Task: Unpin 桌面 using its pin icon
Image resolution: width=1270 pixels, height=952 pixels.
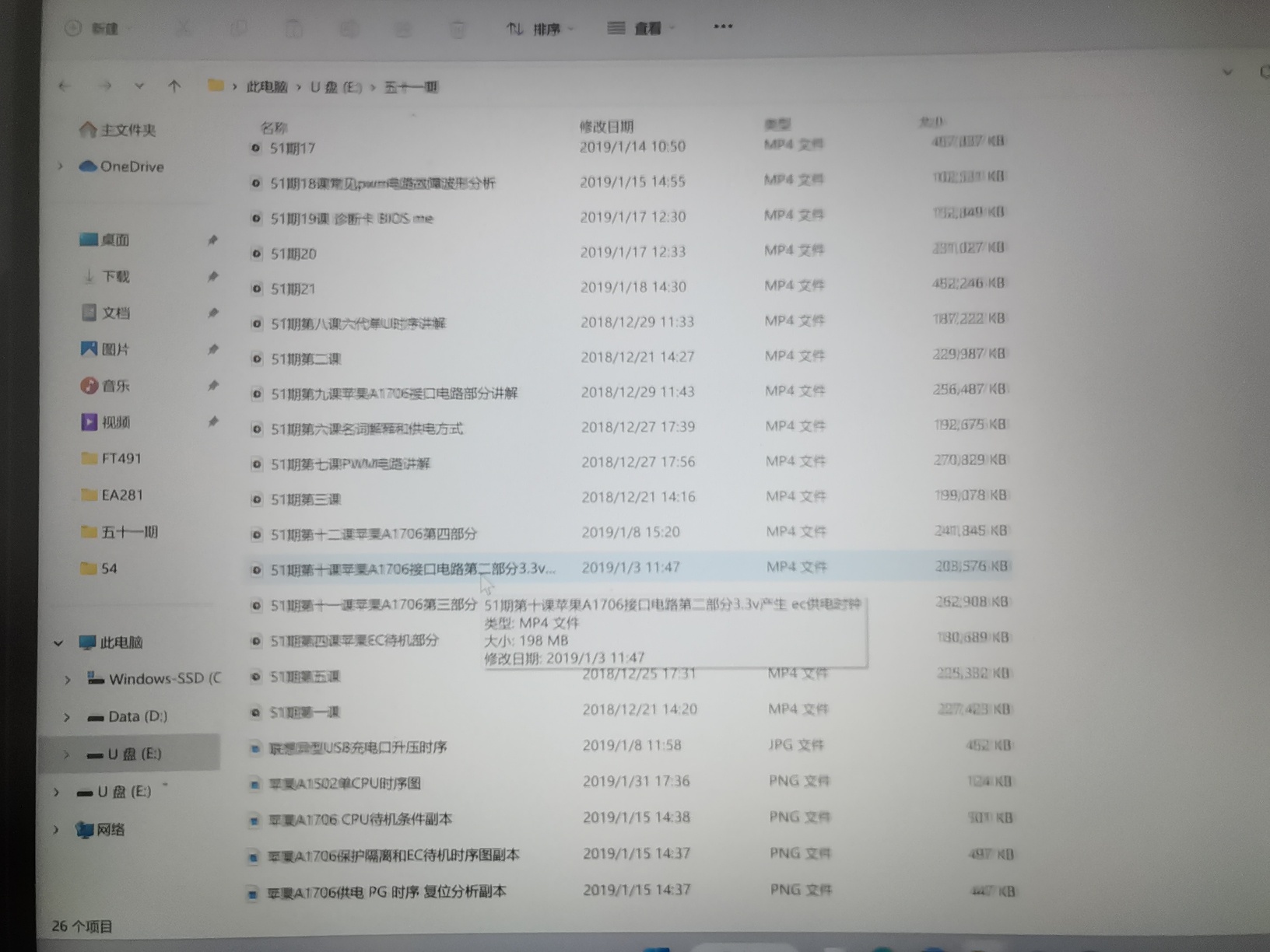Action: click(x=212, y=240)
